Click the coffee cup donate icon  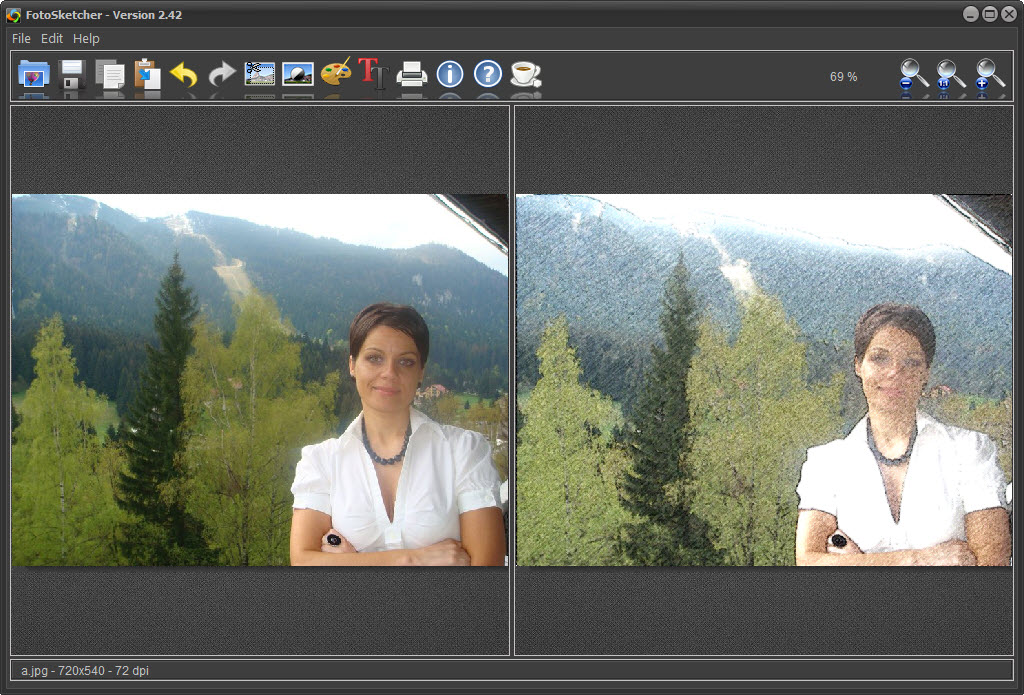[x=525, y=75]
